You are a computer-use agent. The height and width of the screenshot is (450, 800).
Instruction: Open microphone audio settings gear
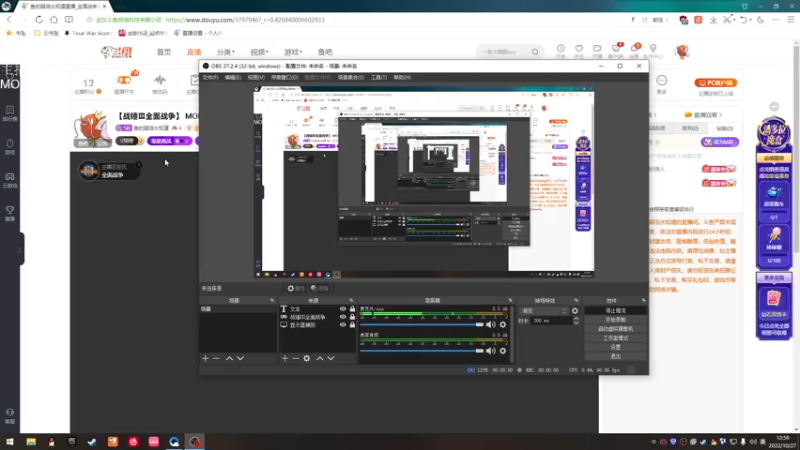[x=503, y=324]
